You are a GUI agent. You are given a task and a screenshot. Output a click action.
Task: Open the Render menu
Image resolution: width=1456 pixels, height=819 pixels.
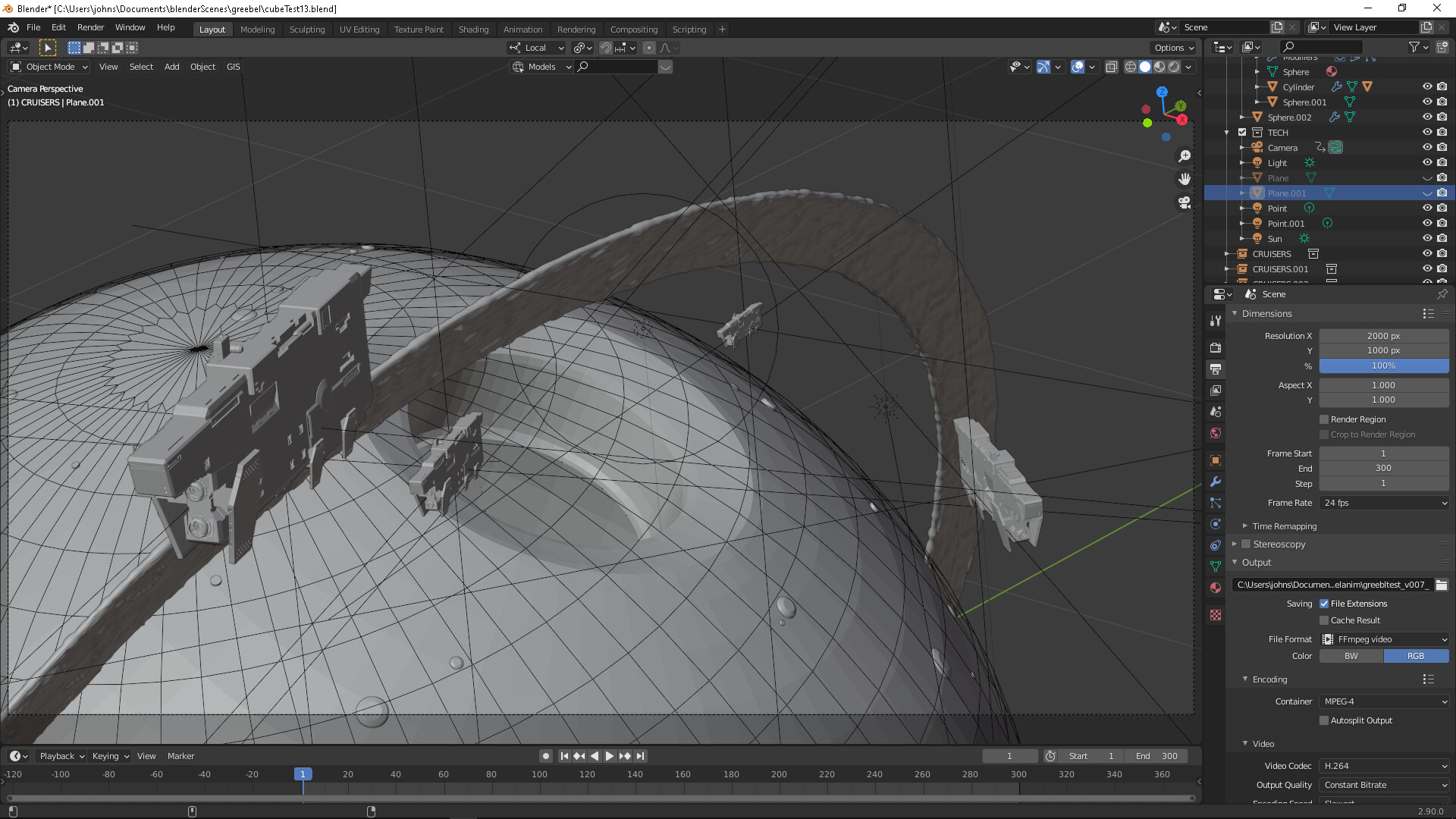click(x=90, y=27)
